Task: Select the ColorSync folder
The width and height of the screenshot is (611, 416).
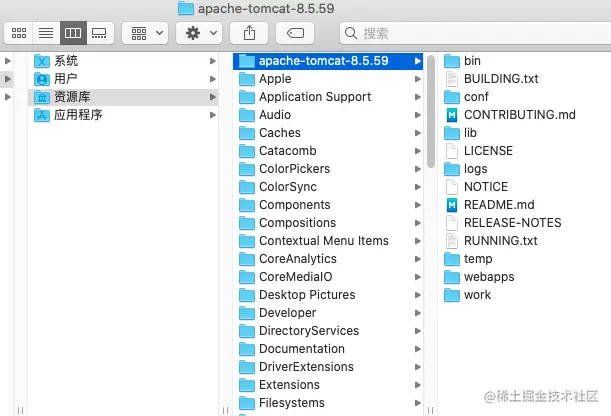Action: click(x=328, y=187)
